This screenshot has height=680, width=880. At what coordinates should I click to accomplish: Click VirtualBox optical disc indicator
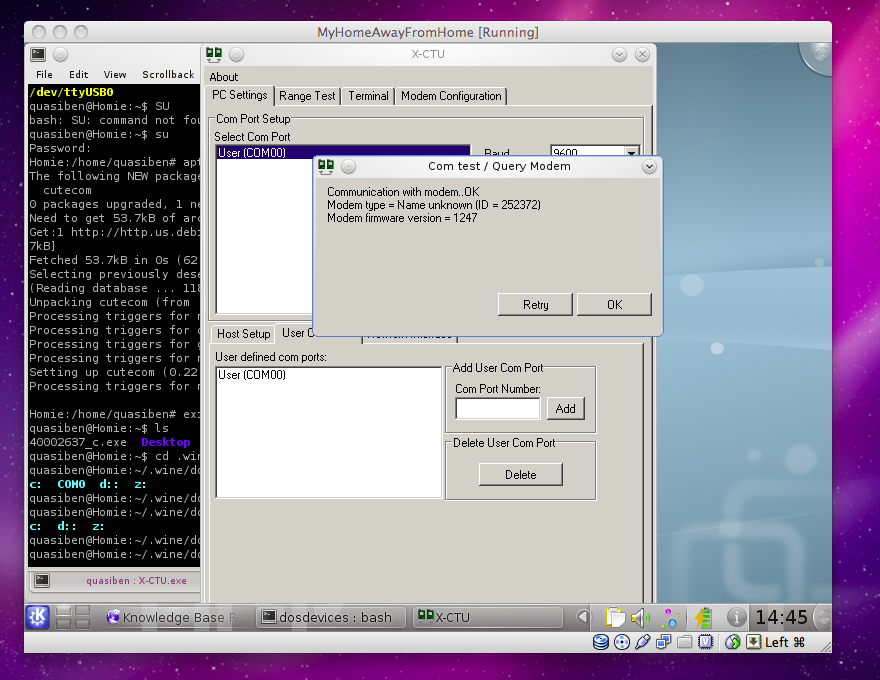point(622,642)
